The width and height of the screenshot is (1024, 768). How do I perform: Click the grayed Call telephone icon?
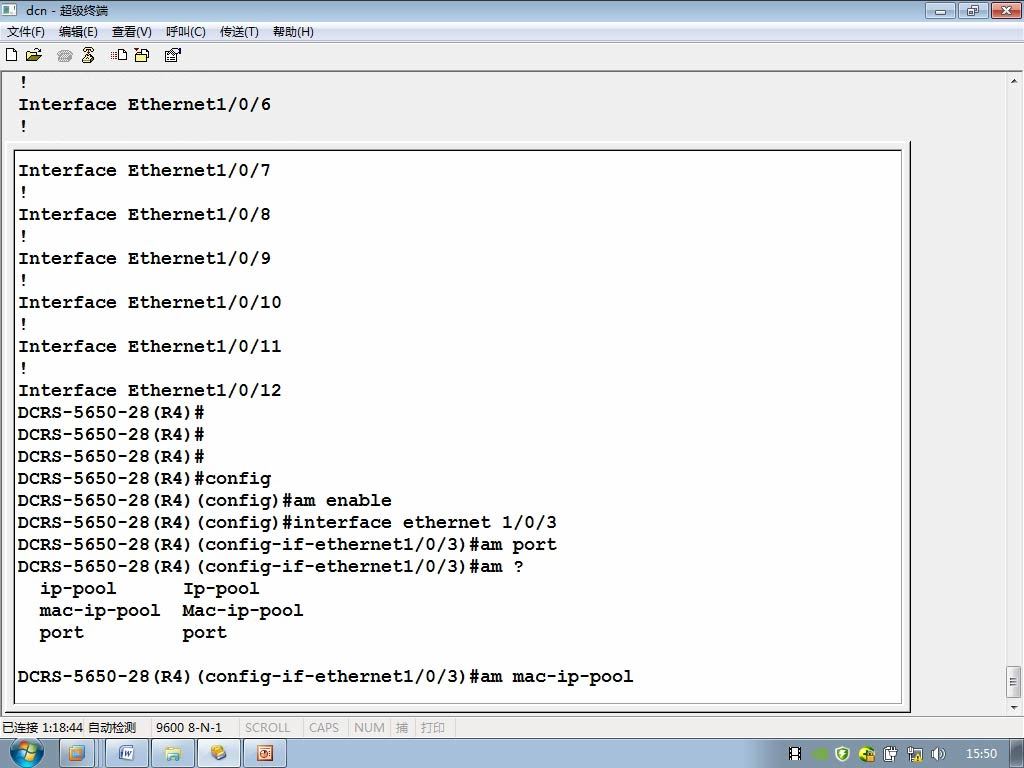coord(64,56)
